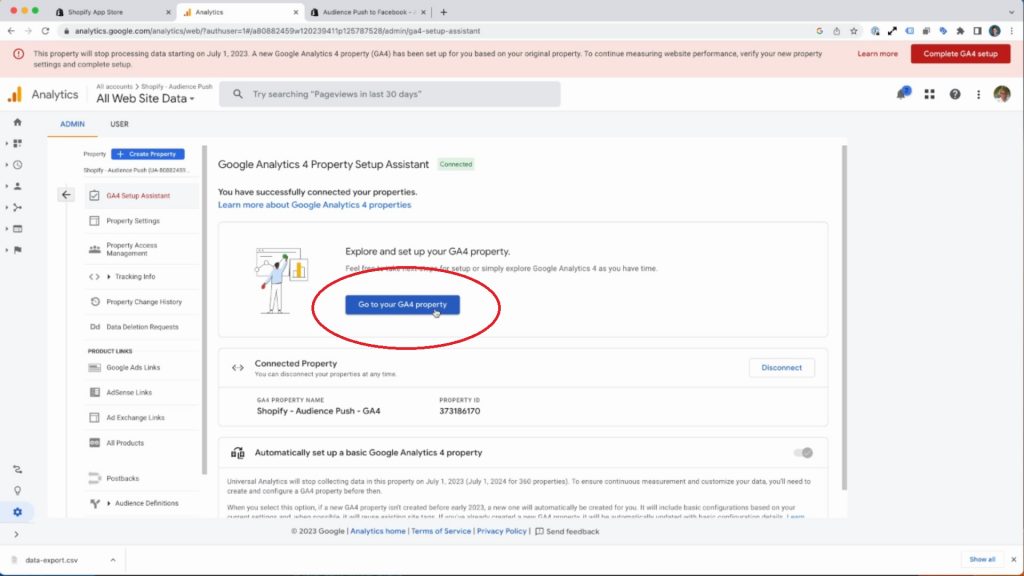Image resolution: width=1024 pixels, height=576 pixels.
Task: Open the Google apps grid icon
Action: 929,95
